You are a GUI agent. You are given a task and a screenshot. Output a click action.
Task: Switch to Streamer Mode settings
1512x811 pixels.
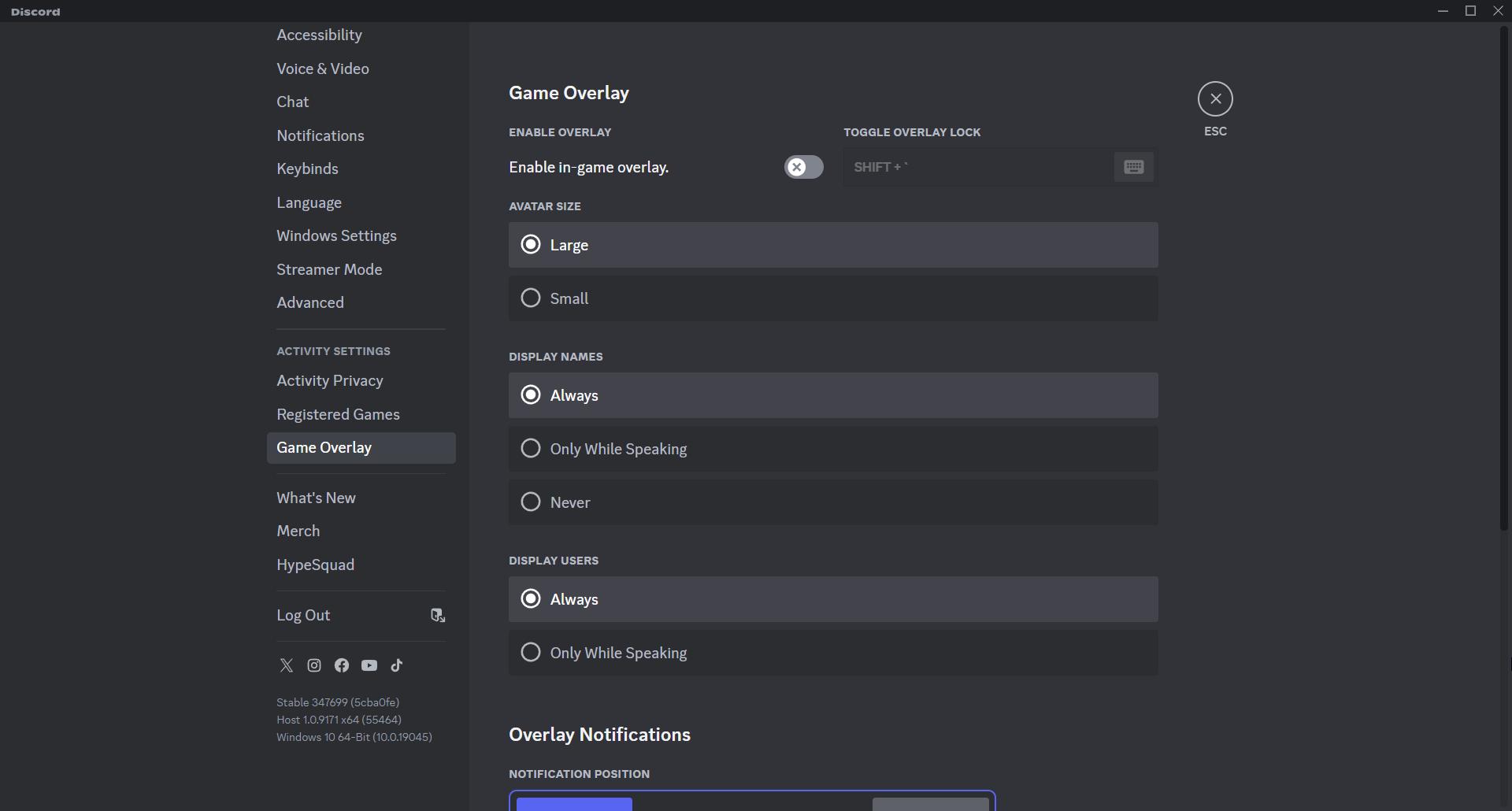tap(329, 269)
